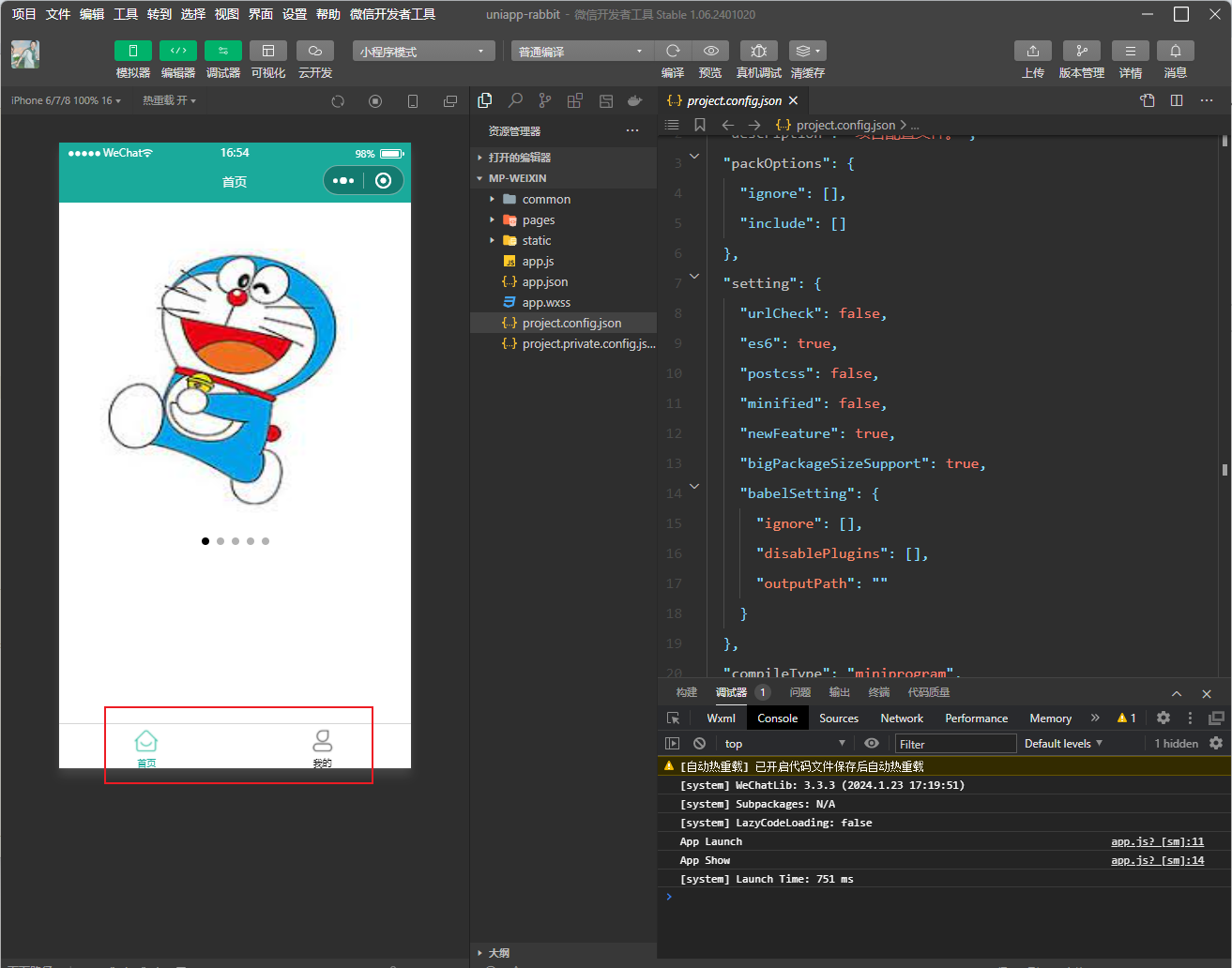Click the 预览 preview eye icon
The image size is (1232, 968).
(711, 51)
